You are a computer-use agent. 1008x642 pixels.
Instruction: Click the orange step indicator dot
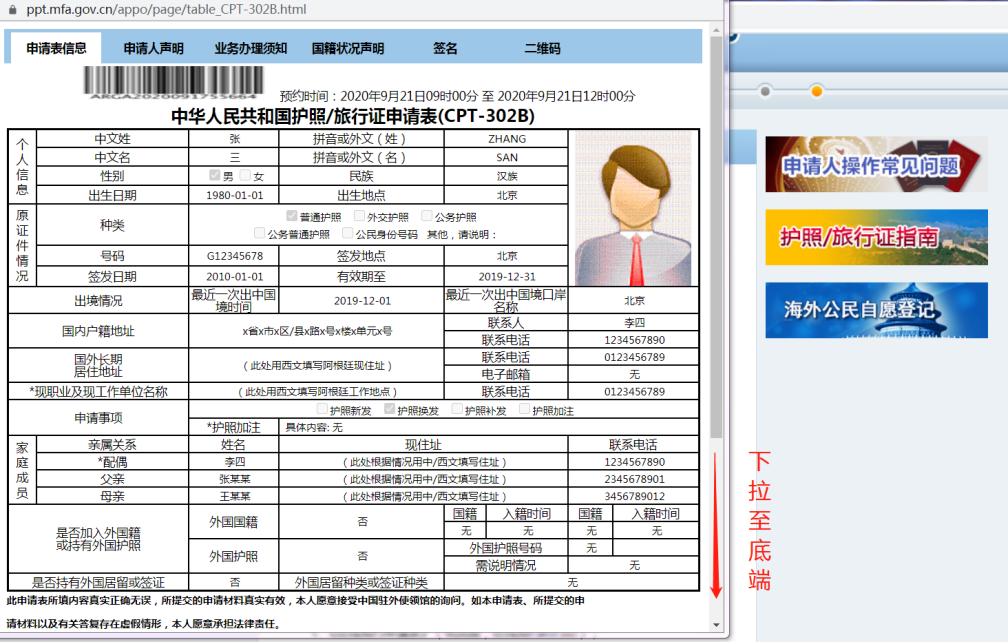point(816,91)
